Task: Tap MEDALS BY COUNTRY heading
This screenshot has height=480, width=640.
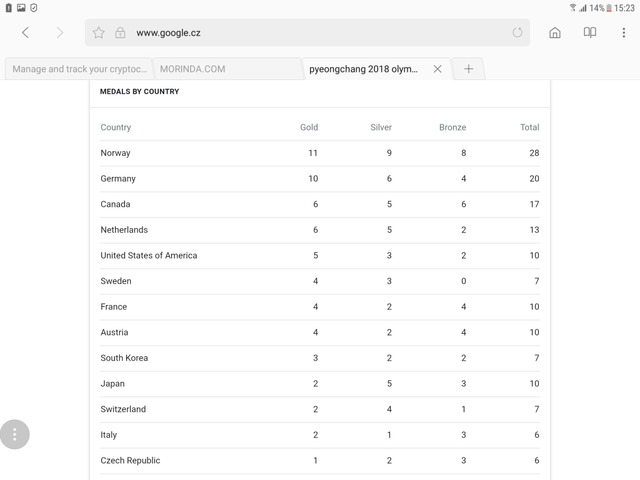Action: pyautogui.click(x=140, y=91)
